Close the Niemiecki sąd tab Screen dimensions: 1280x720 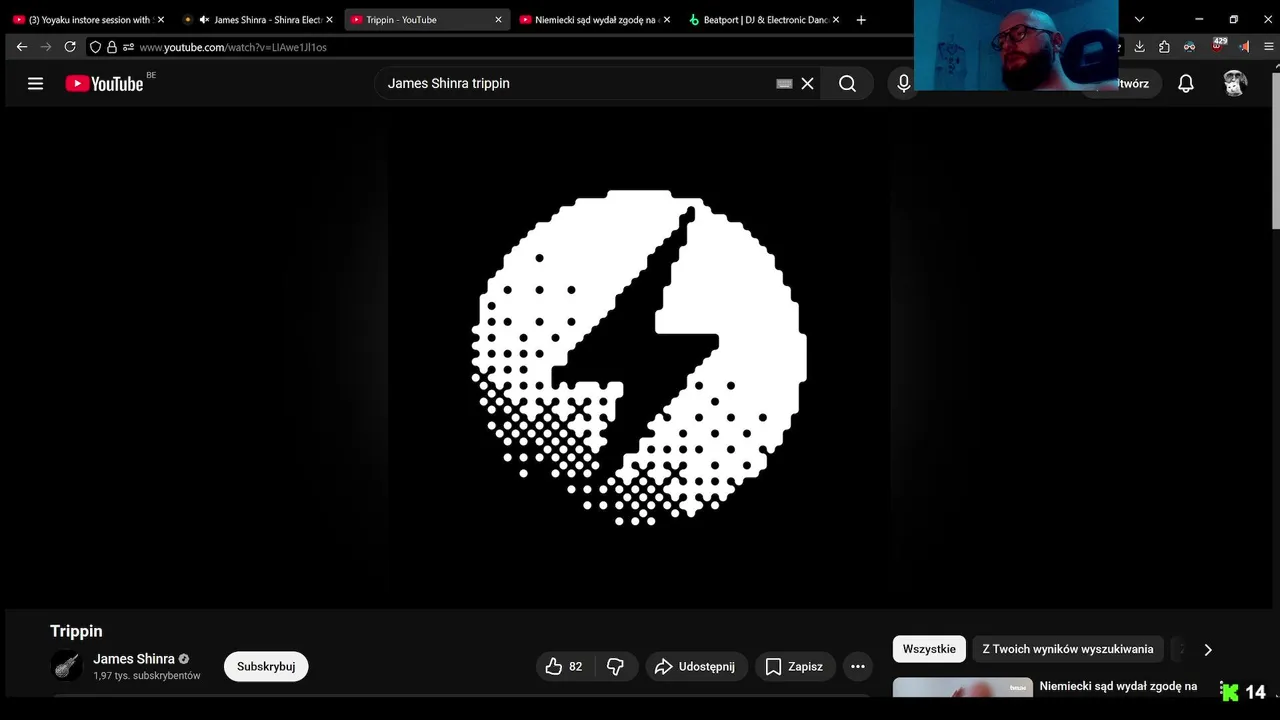pos(667,20)
